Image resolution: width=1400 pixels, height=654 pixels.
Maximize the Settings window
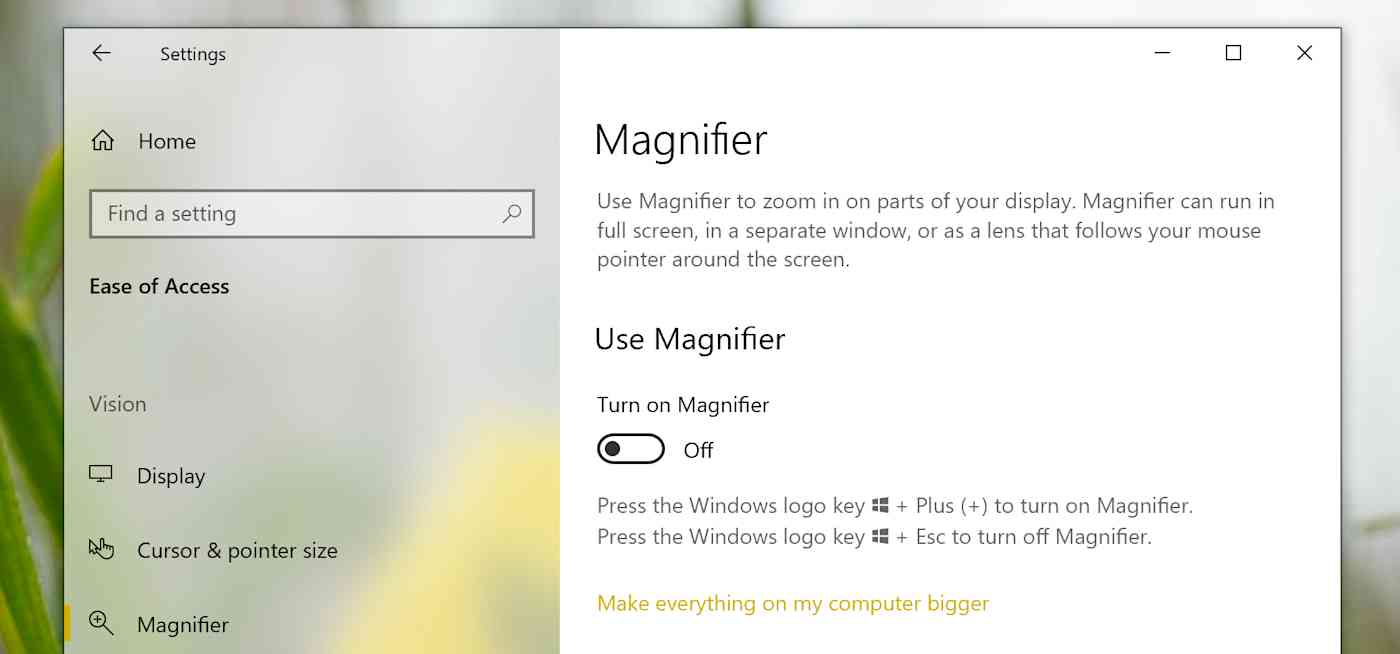1233,53
